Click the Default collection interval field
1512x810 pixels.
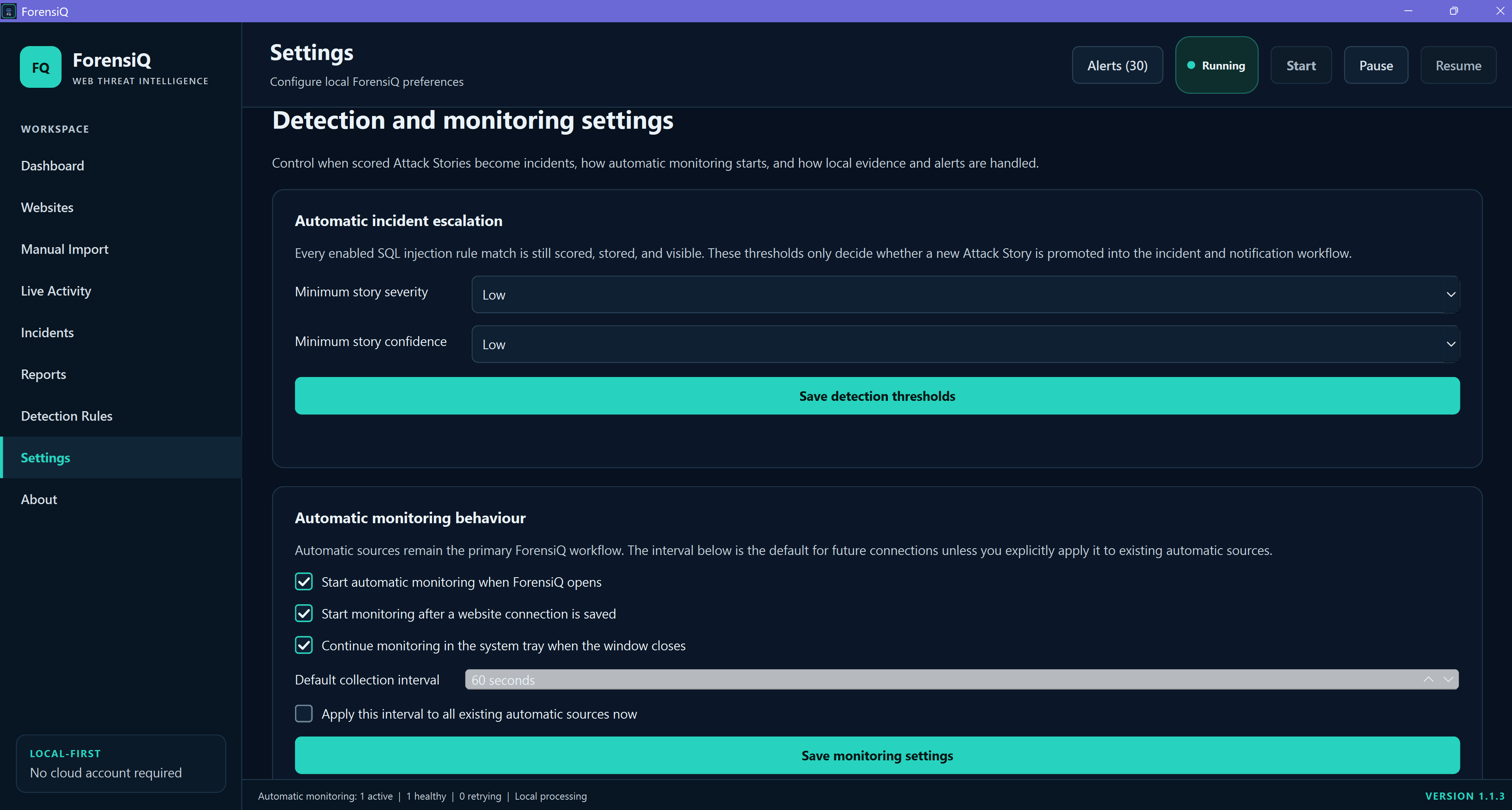click(961, 680)
